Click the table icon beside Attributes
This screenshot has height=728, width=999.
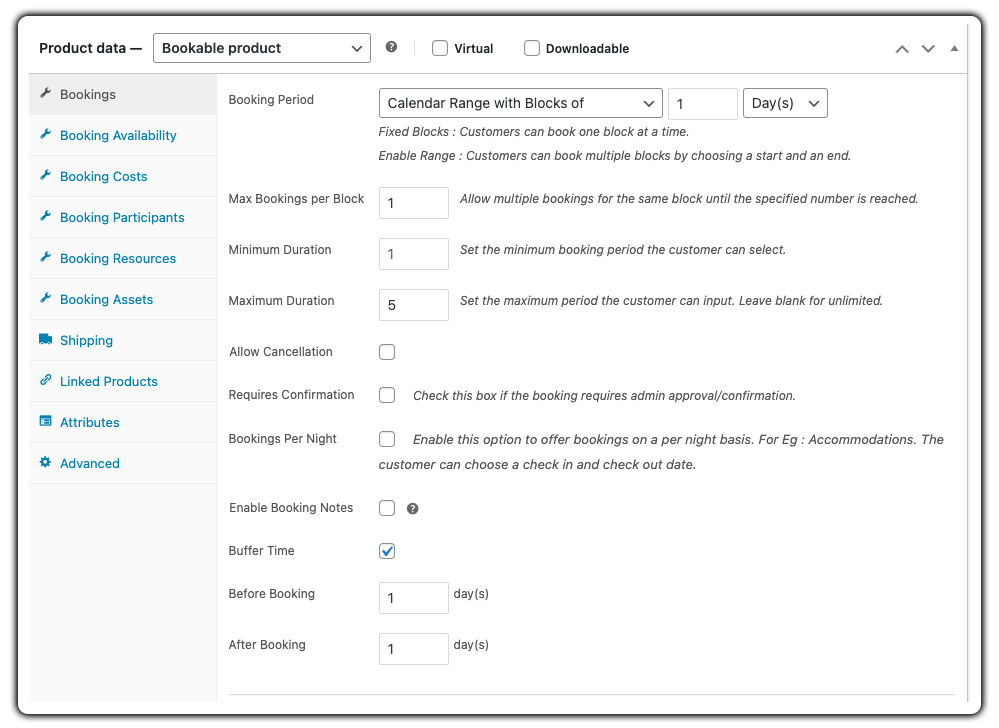point(45,421)
